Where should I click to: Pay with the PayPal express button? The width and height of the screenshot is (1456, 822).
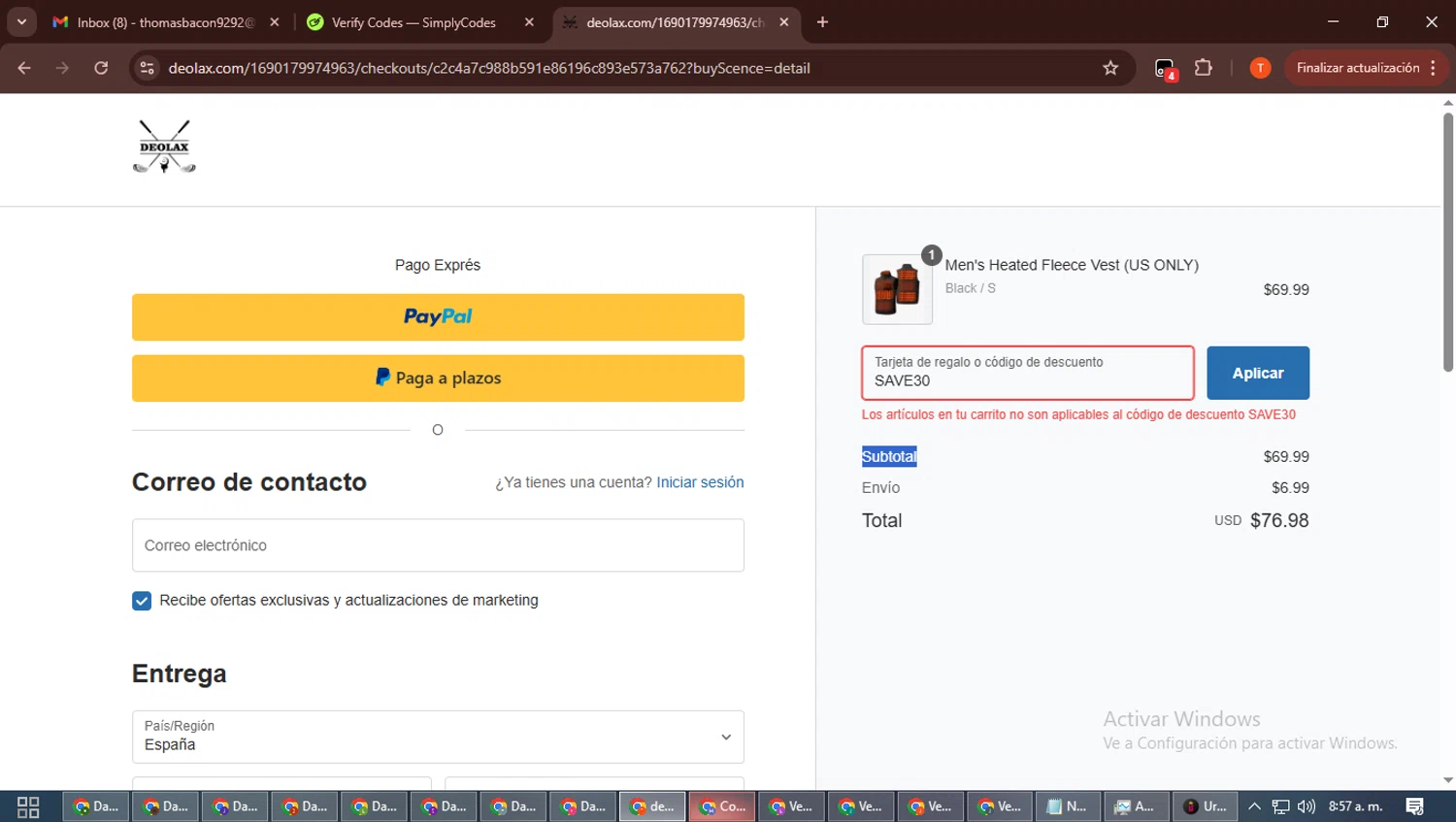click(438, 317)
